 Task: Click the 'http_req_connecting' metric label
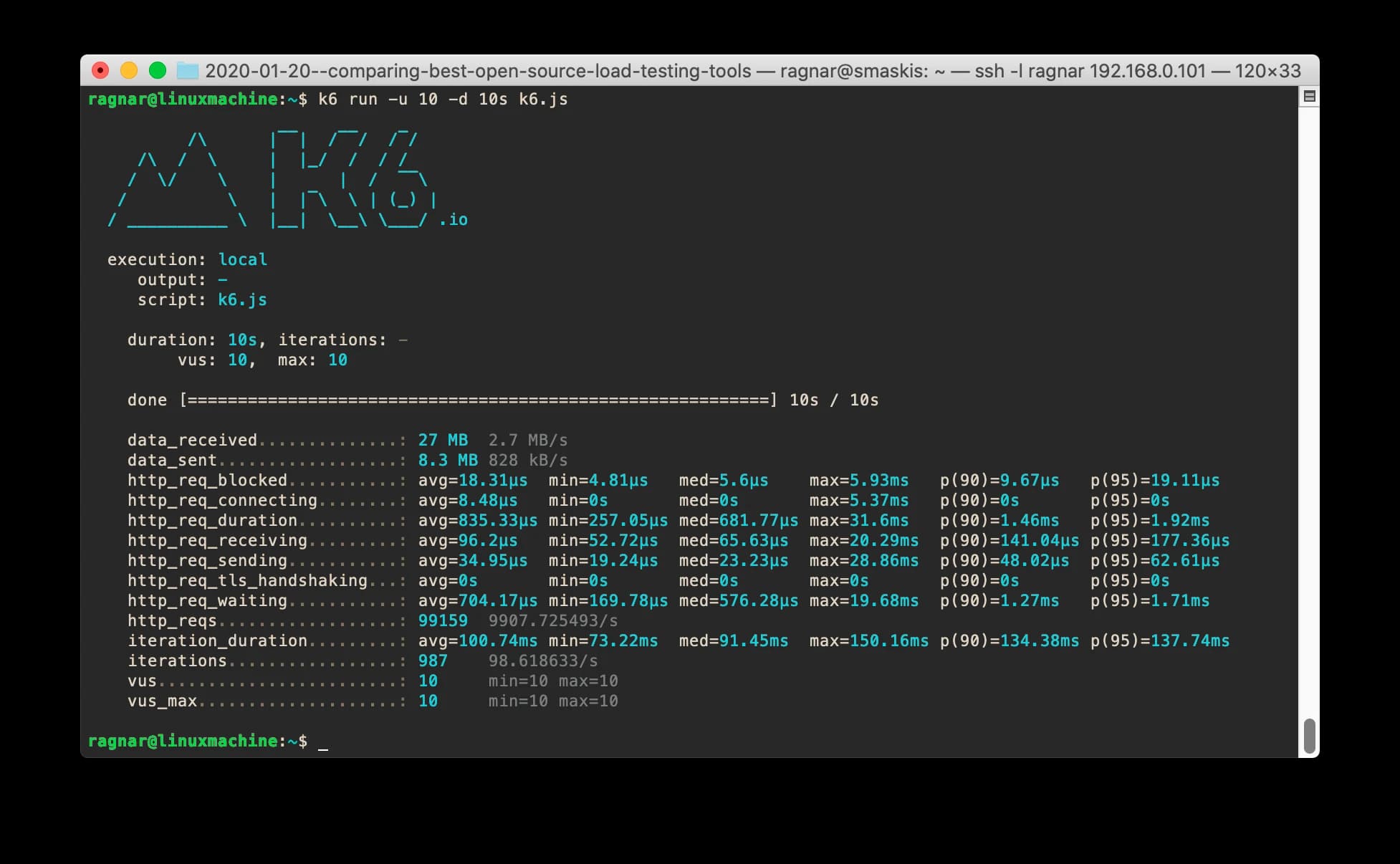(x=222, y=500)
